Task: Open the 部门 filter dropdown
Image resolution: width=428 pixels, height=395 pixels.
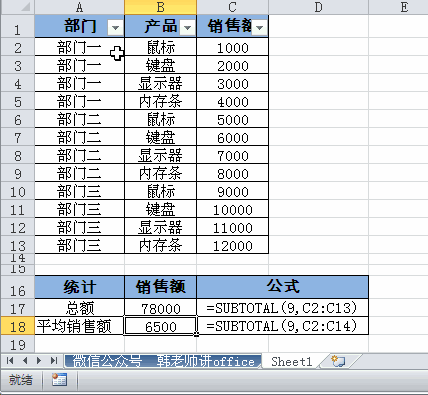Action: coord(115,27)
